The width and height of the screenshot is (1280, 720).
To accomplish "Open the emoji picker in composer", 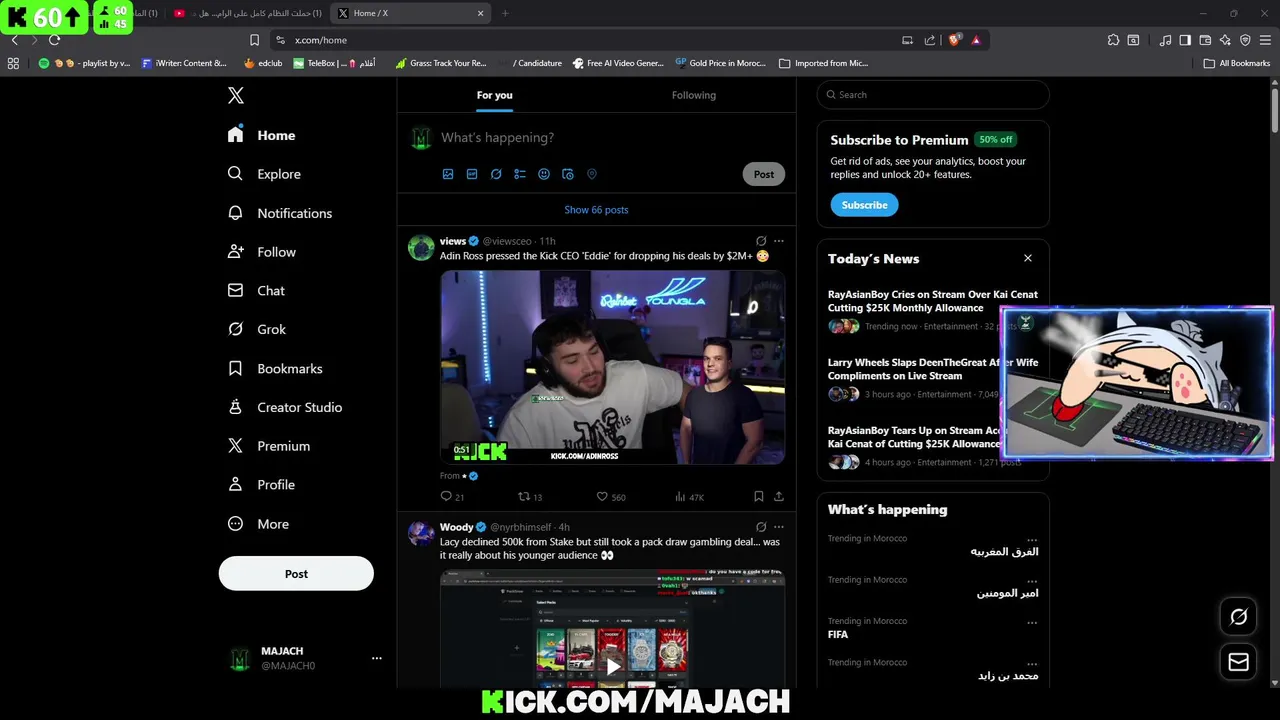I will (x=544, y=174).
